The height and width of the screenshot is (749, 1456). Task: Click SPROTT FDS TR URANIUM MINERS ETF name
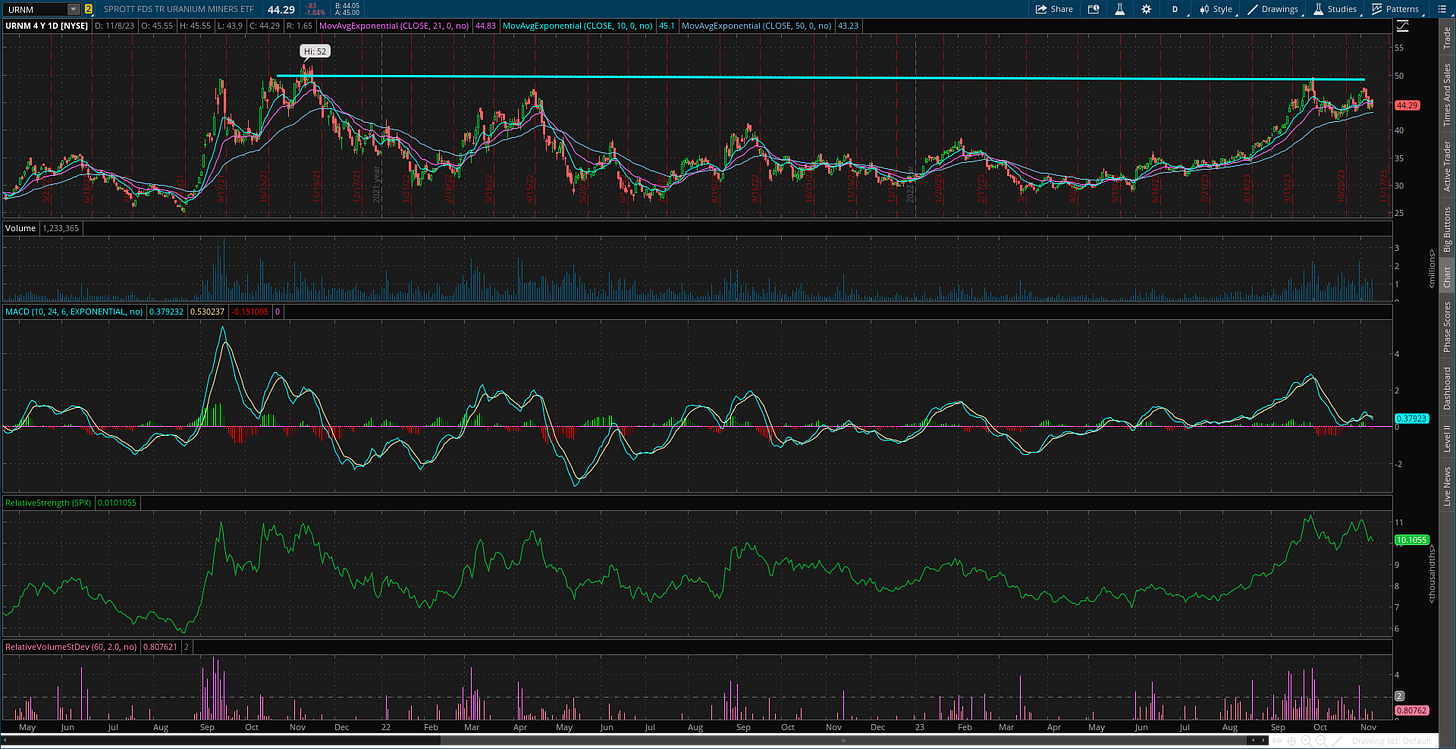tap(178, 9)
